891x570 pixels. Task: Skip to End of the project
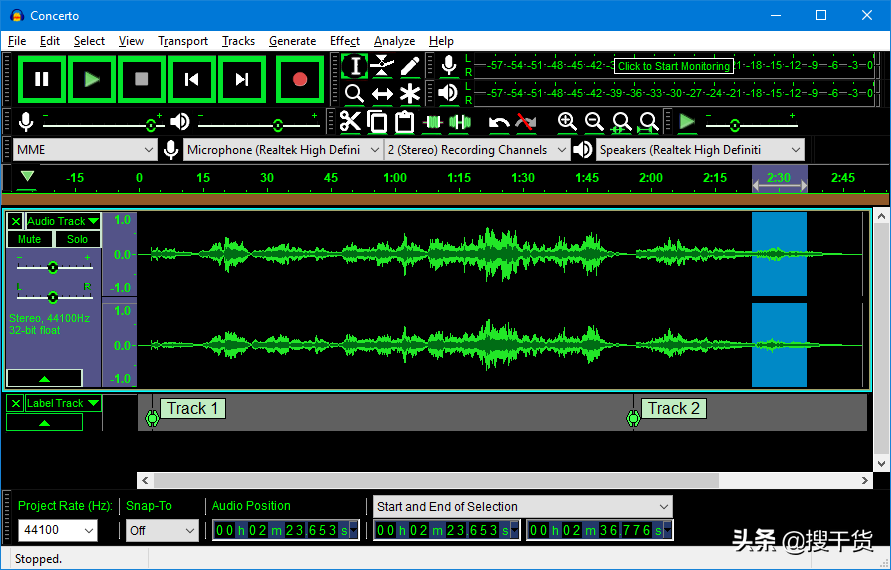(x=242, y=79)
